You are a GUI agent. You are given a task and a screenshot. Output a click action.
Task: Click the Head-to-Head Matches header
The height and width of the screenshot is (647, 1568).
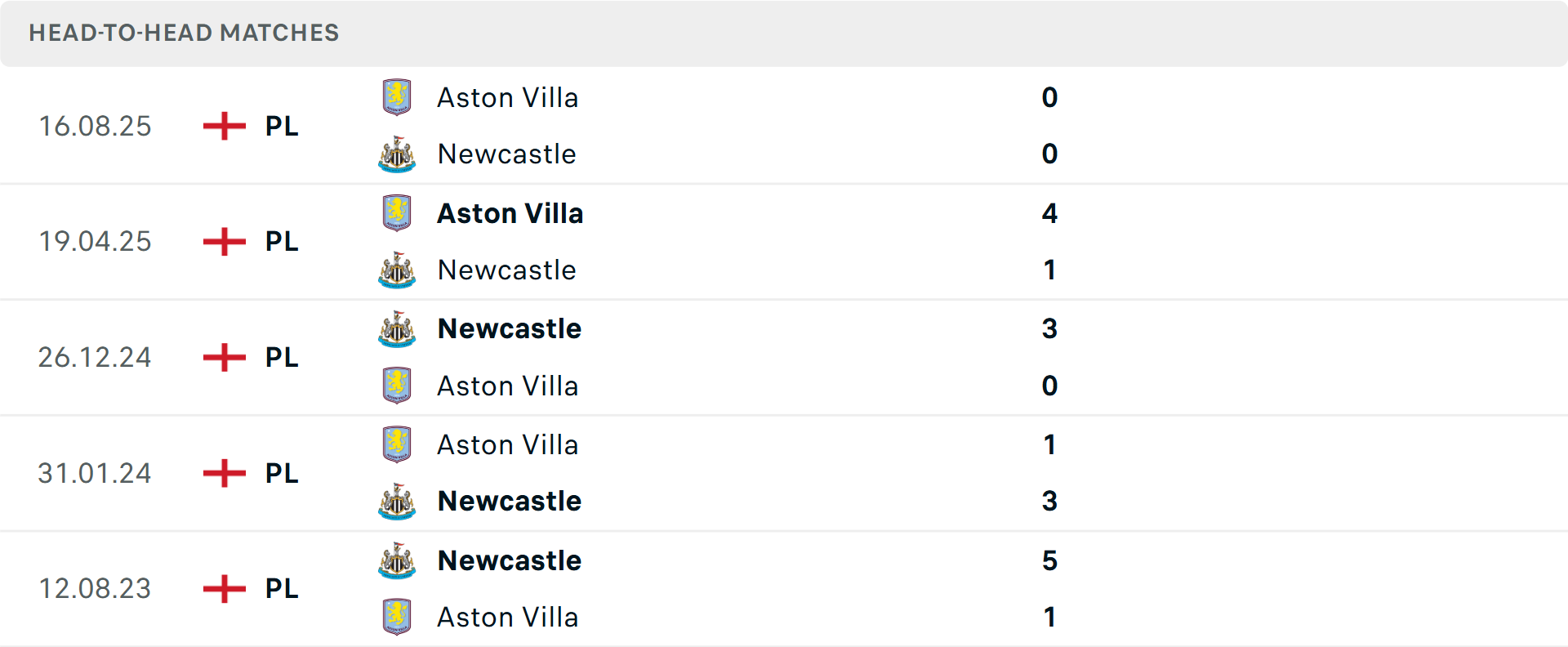(184, 33)
